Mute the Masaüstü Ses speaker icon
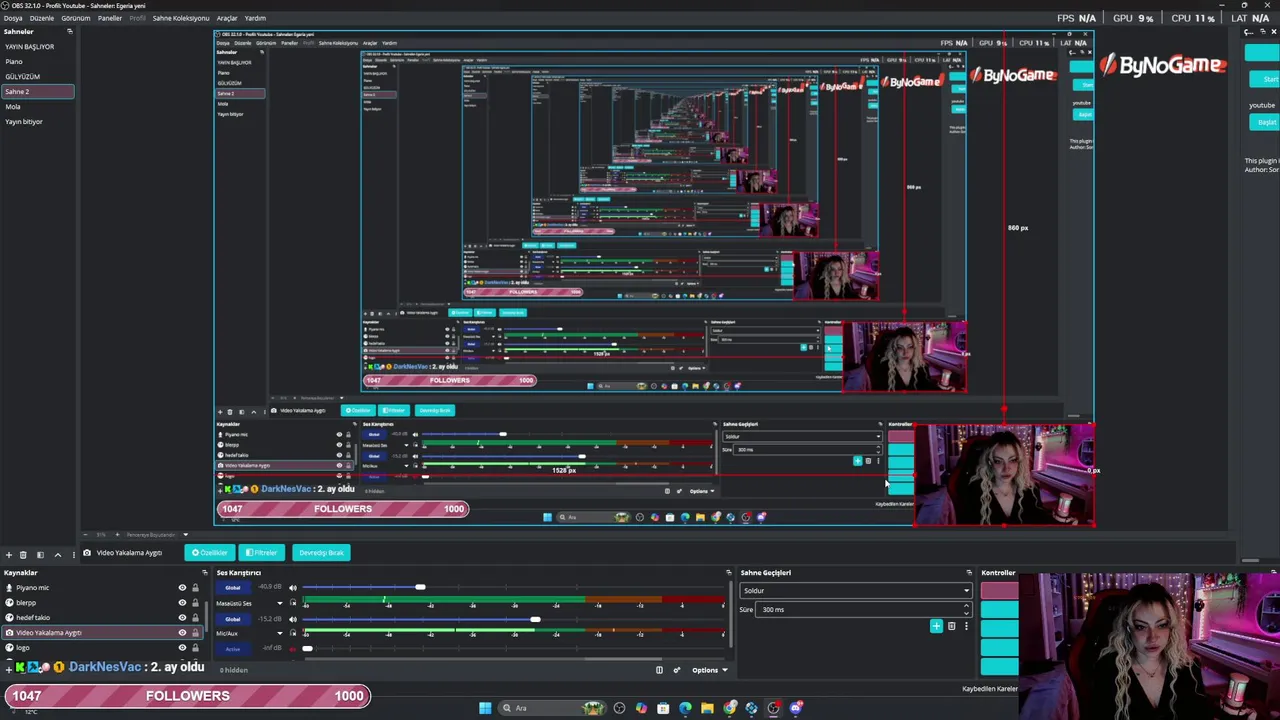 click(293, 588)
